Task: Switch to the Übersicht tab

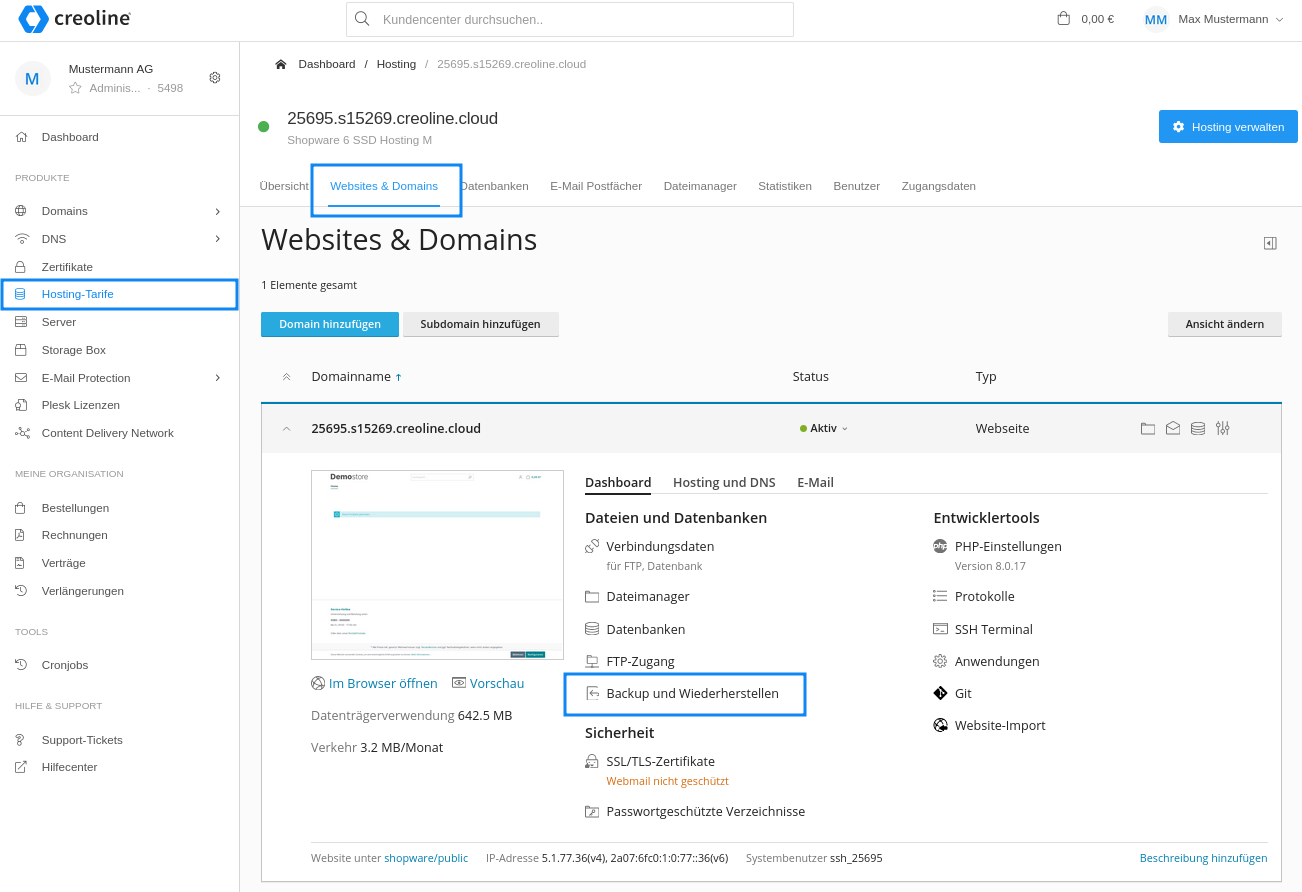Action: click(284, 186)
